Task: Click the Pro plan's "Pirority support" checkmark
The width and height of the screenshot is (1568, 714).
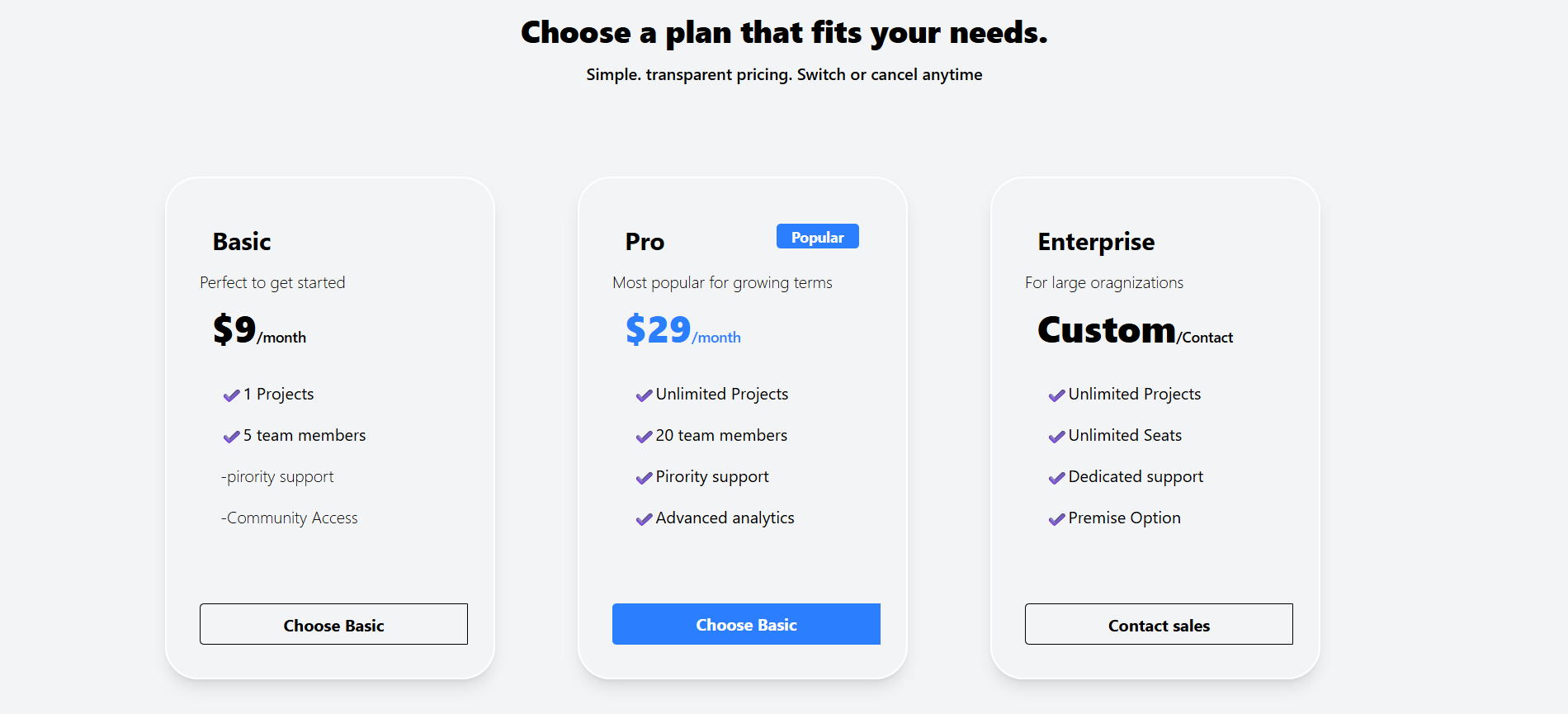Action: (x=644, y=478)
